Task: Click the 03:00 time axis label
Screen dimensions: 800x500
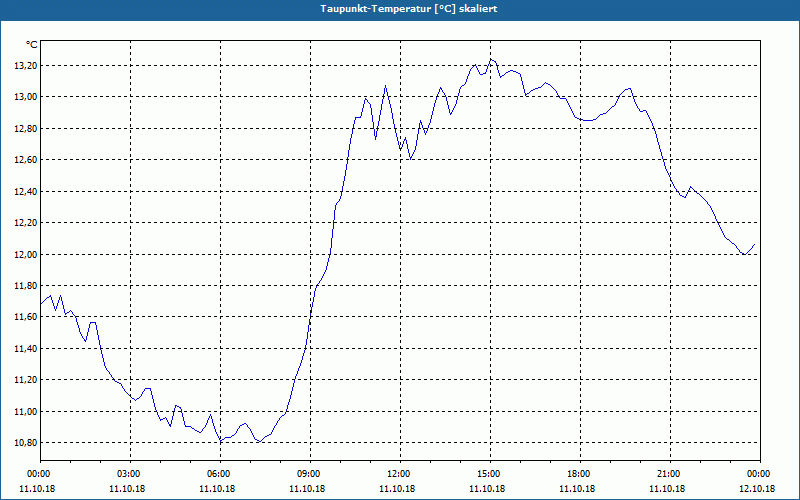Action: click(131, 474)
